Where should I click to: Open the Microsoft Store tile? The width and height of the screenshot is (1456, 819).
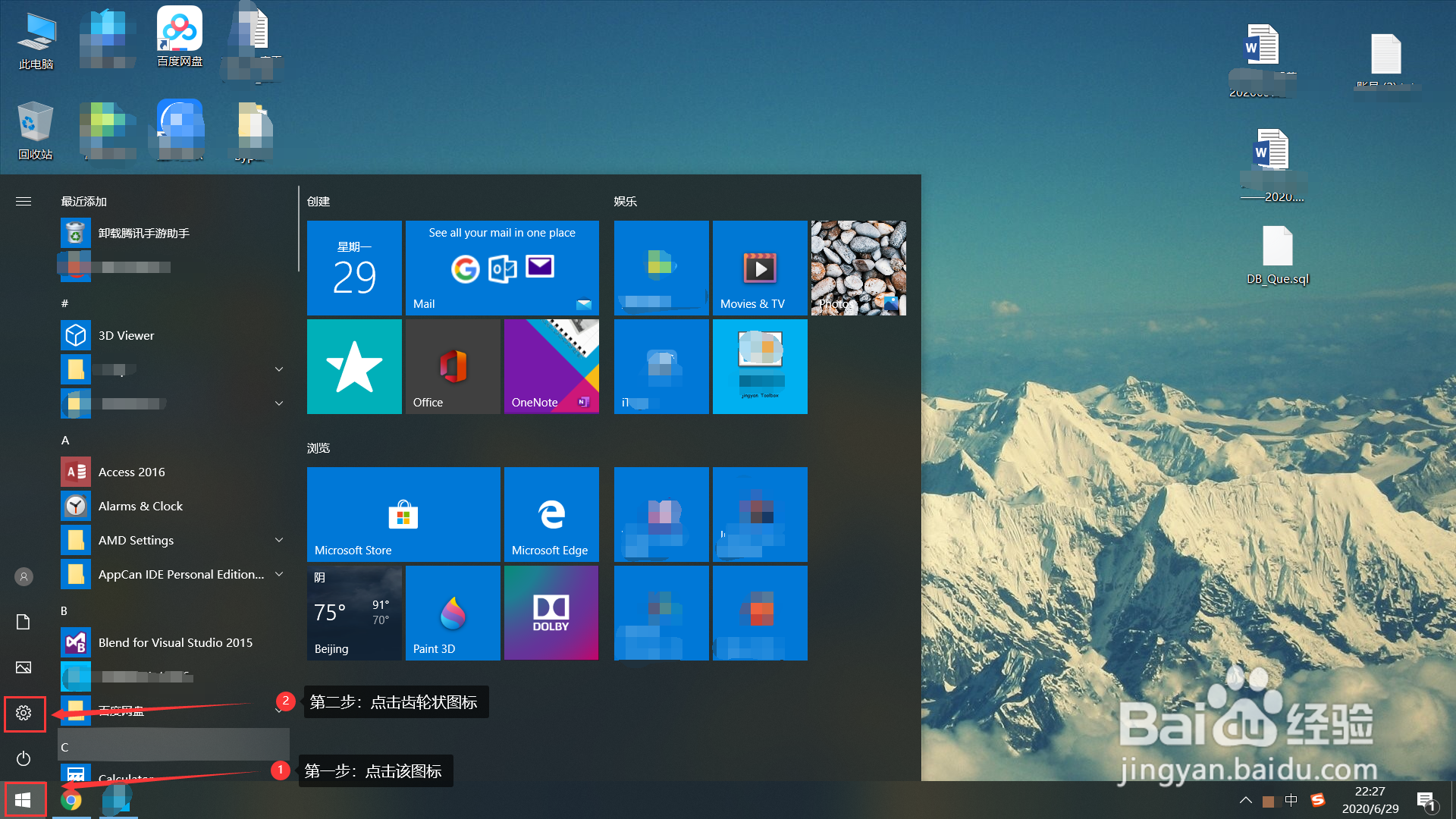(403, 514)
